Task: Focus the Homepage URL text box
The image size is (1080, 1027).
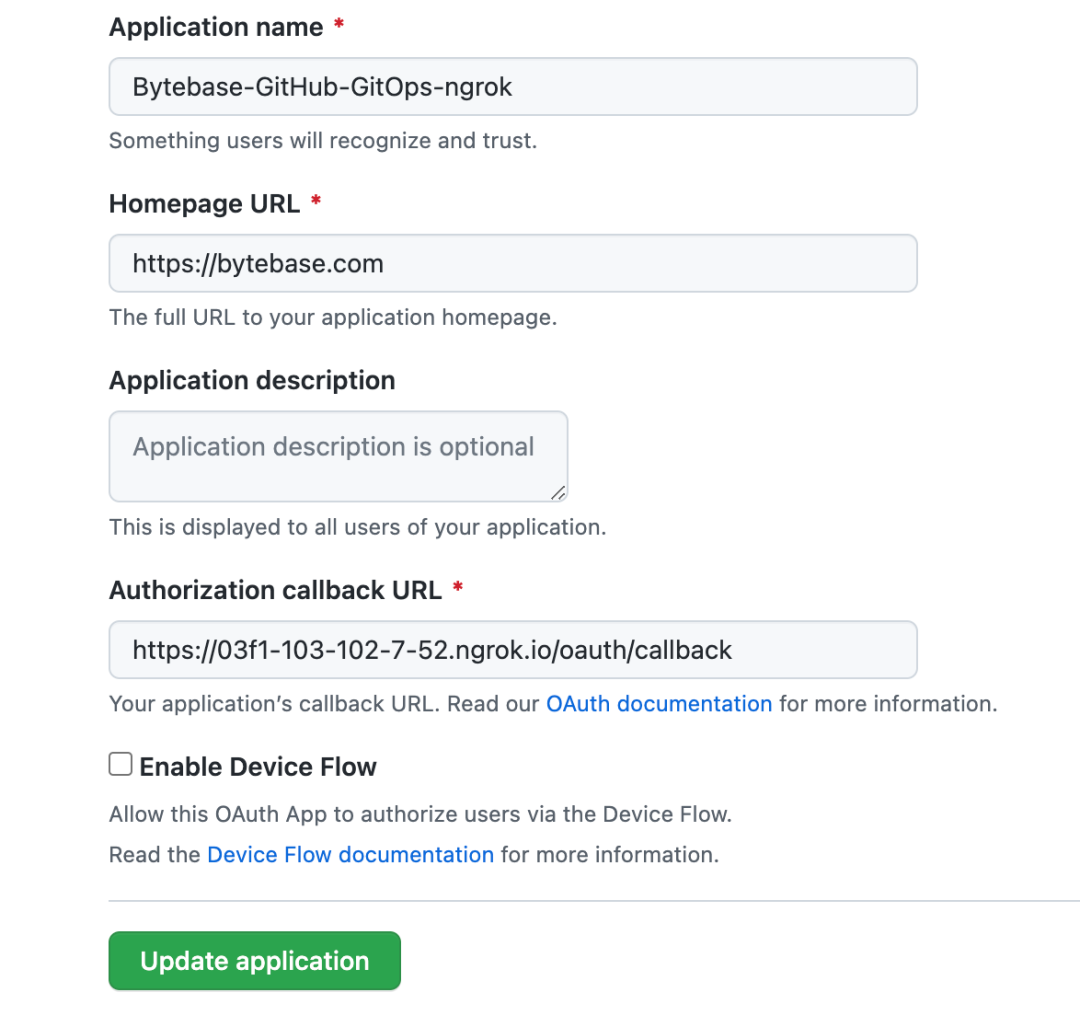Action: click(x=512, y=264)
